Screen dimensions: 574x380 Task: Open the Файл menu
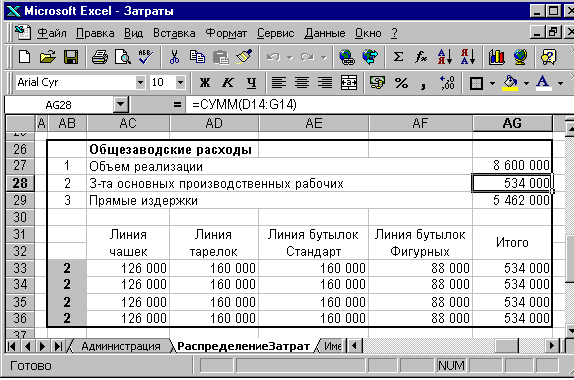[52, 33]
